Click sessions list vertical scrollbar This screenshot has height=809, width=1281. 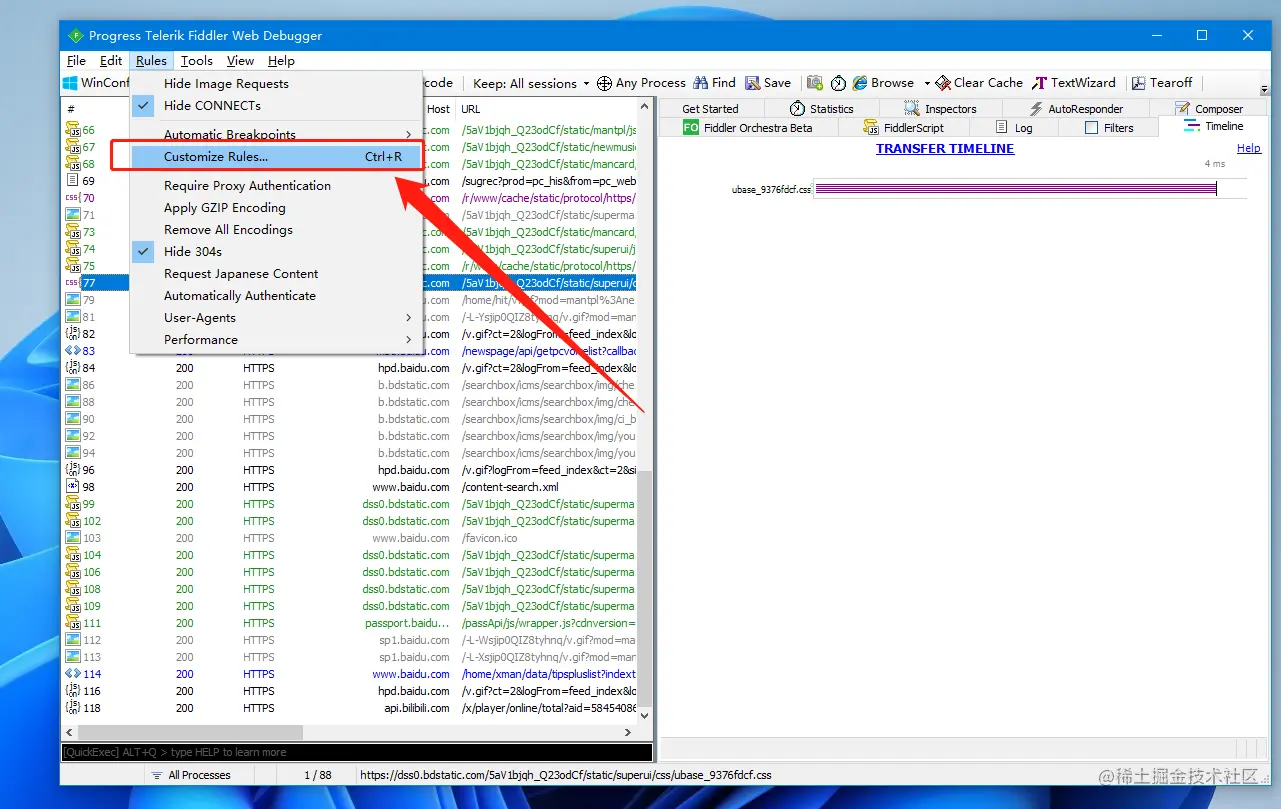click(x=645, y=589)
